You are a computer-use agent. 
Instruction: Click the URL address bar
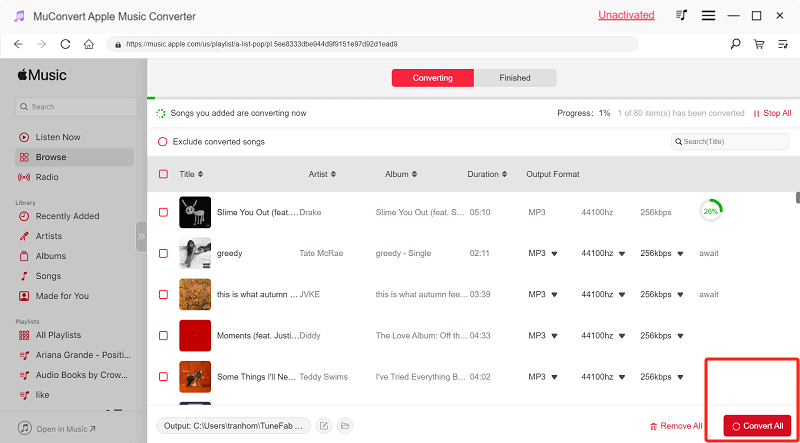[x=372, y=44]
